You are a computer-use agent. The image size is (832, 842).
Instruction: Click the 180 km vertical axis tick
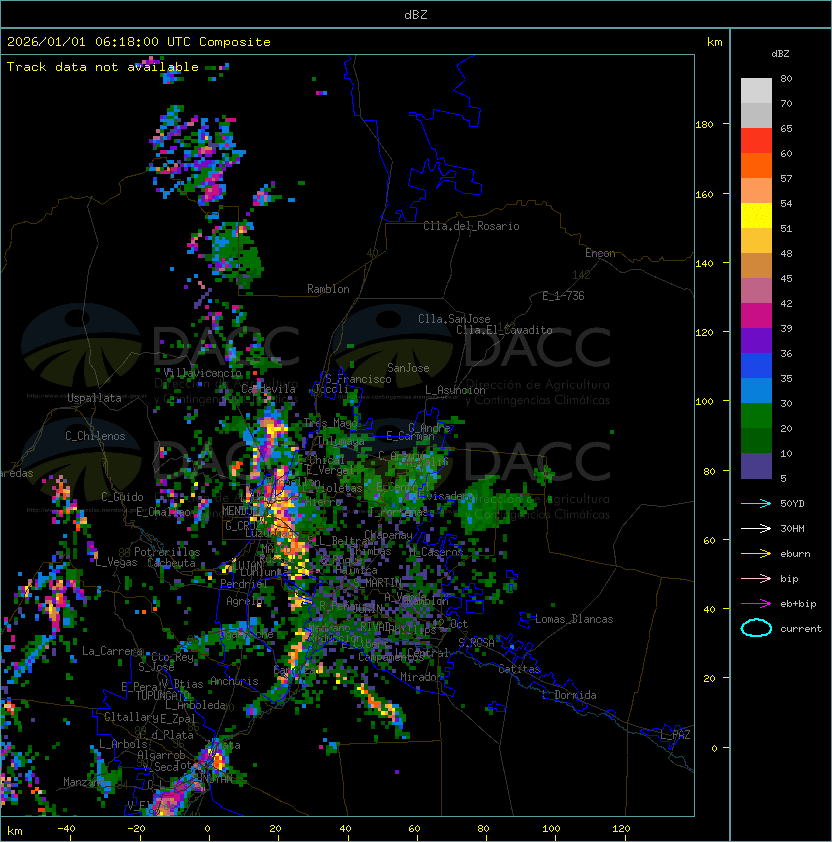click(x=705, y=125)
